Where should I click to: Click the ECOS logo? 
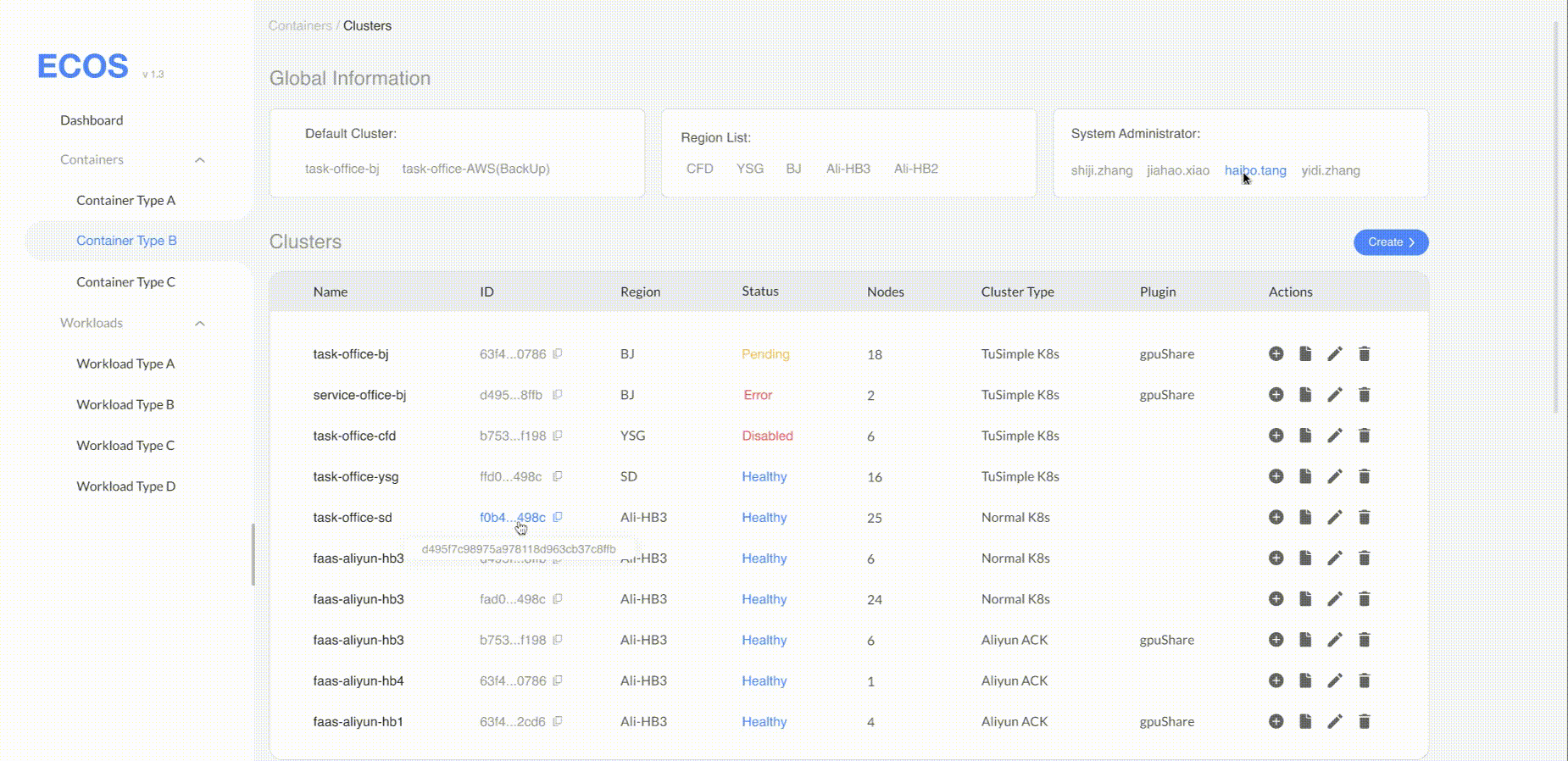point(83,66)
